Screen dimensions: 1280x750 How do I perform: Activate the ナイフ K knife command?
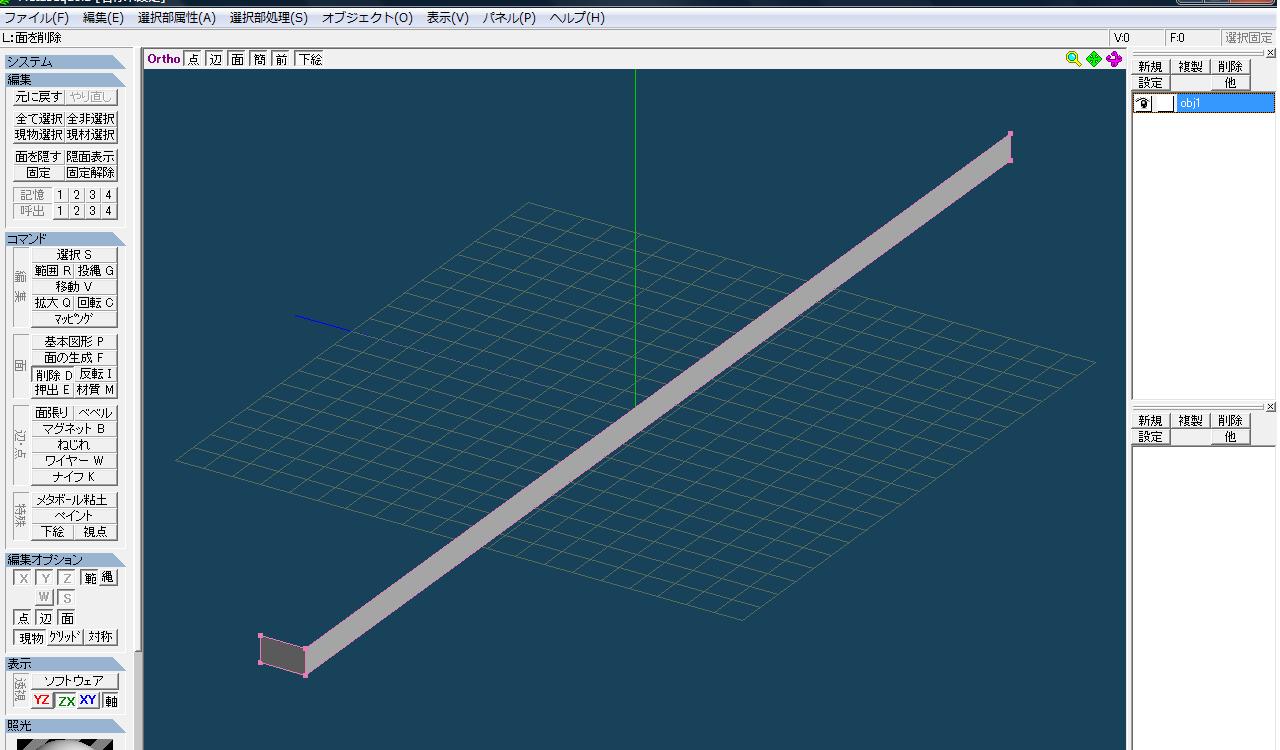click(x=74, y=477)
